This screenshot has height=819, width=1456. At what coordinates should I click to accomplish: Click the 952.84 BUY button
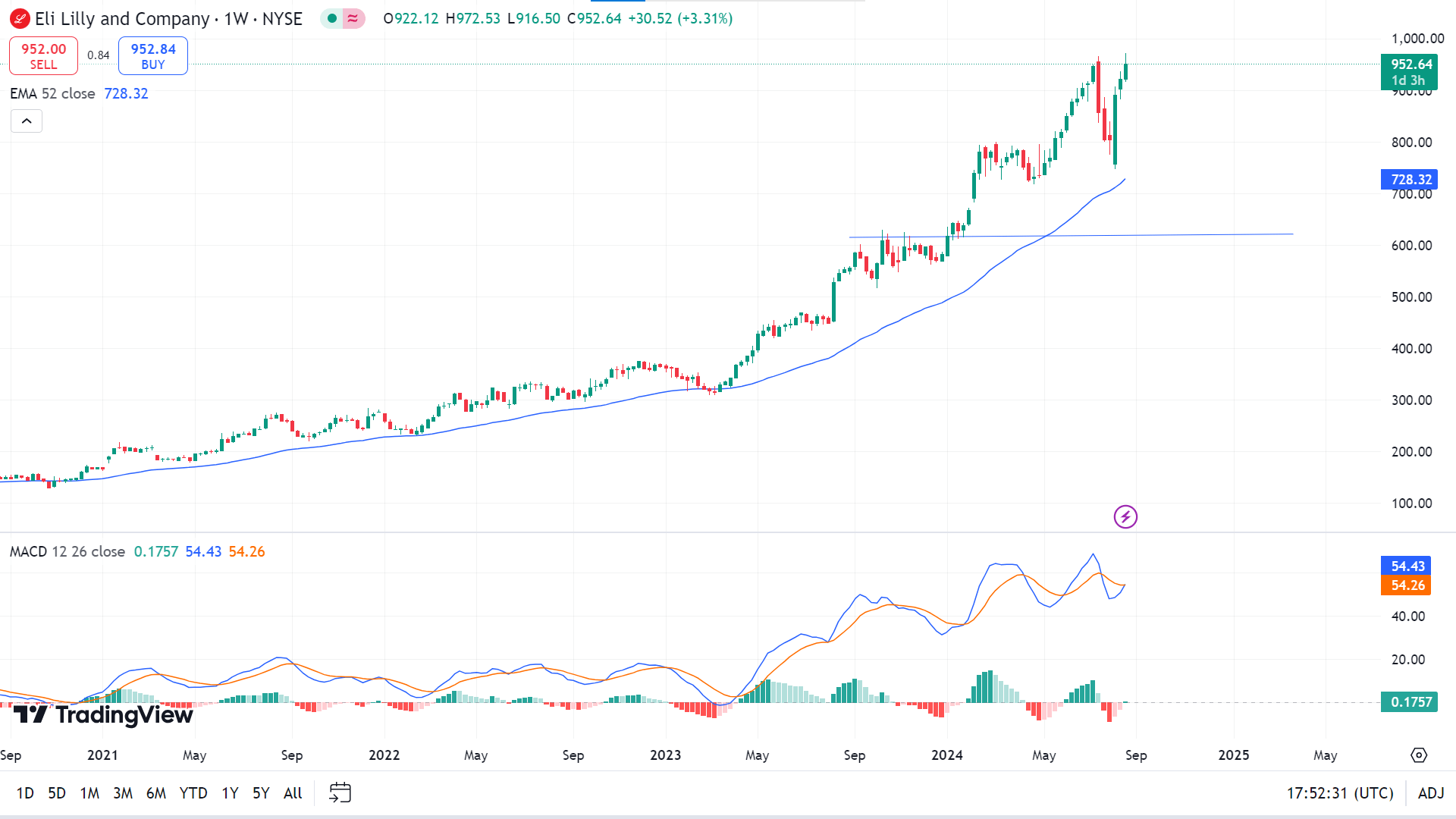[153, 56]
